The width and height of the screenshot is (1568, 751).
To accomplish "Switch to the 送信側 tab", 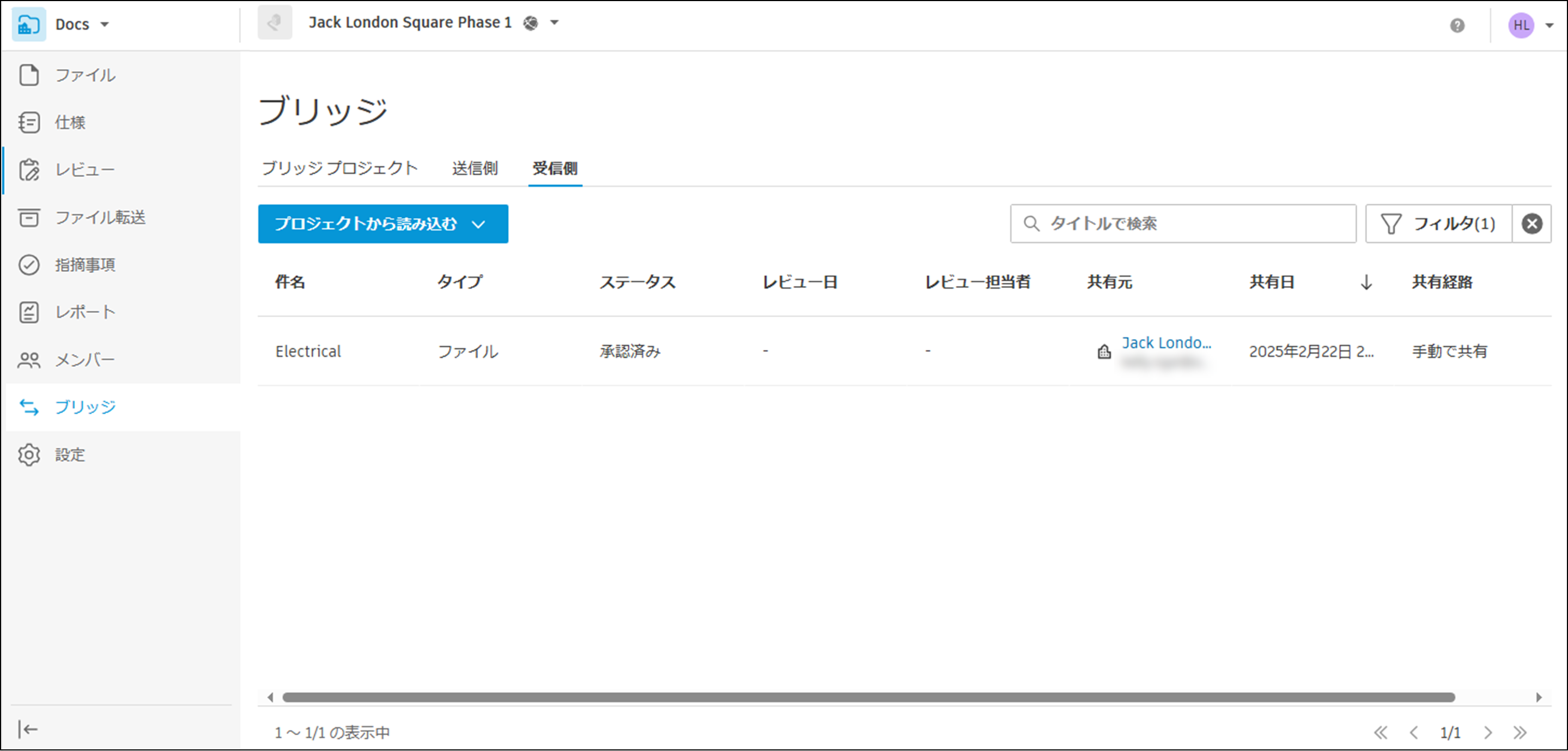I will 475,168.
